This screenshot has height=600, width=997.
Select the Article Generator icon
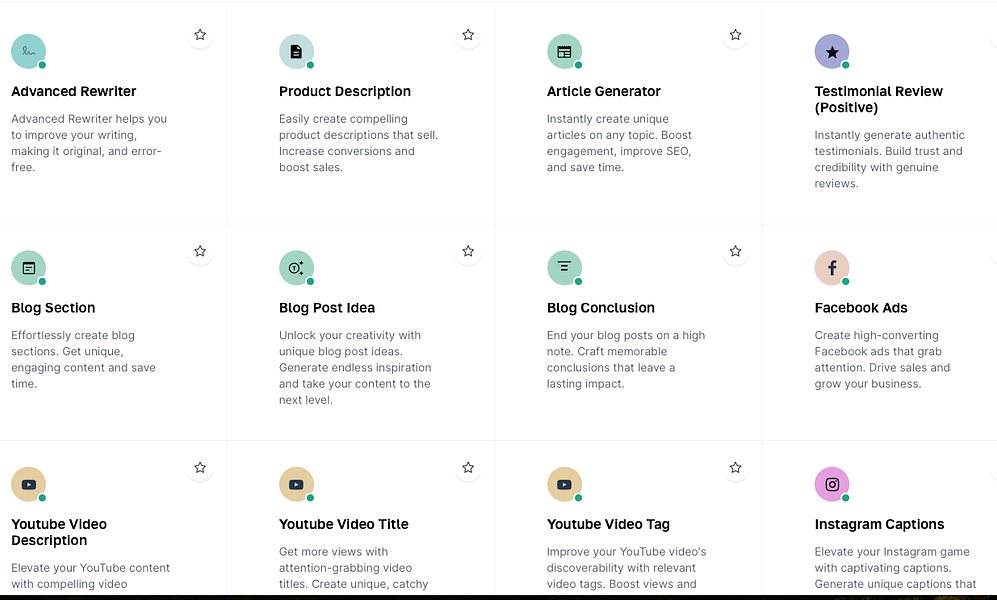(x=565, y=51)
